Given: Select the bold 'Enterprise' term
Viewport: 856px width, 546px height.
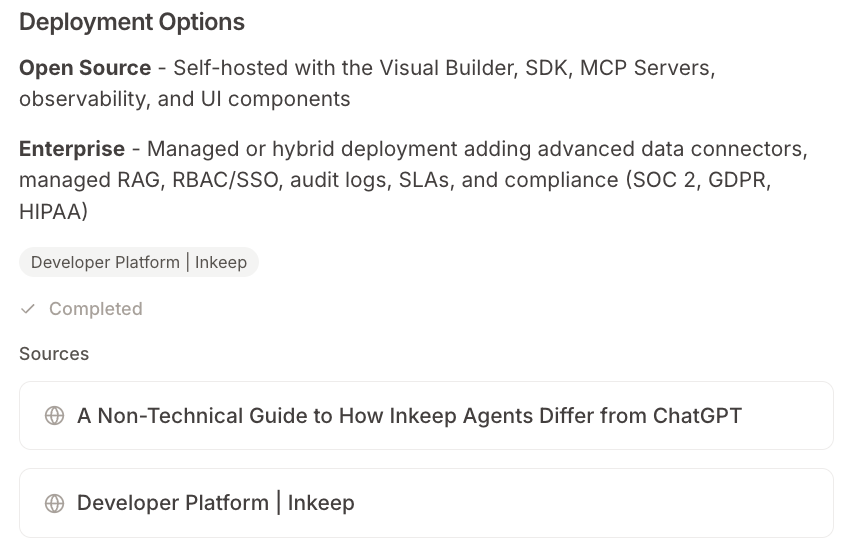Looking at the screenshot, I should coord(72,149).
